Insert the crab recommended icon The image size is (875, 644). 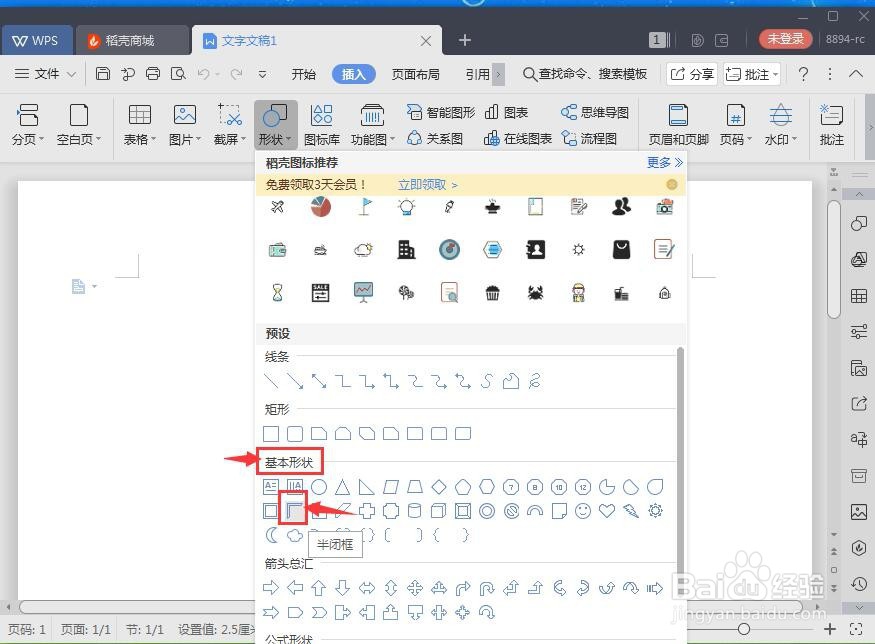[x=535, y=292]
